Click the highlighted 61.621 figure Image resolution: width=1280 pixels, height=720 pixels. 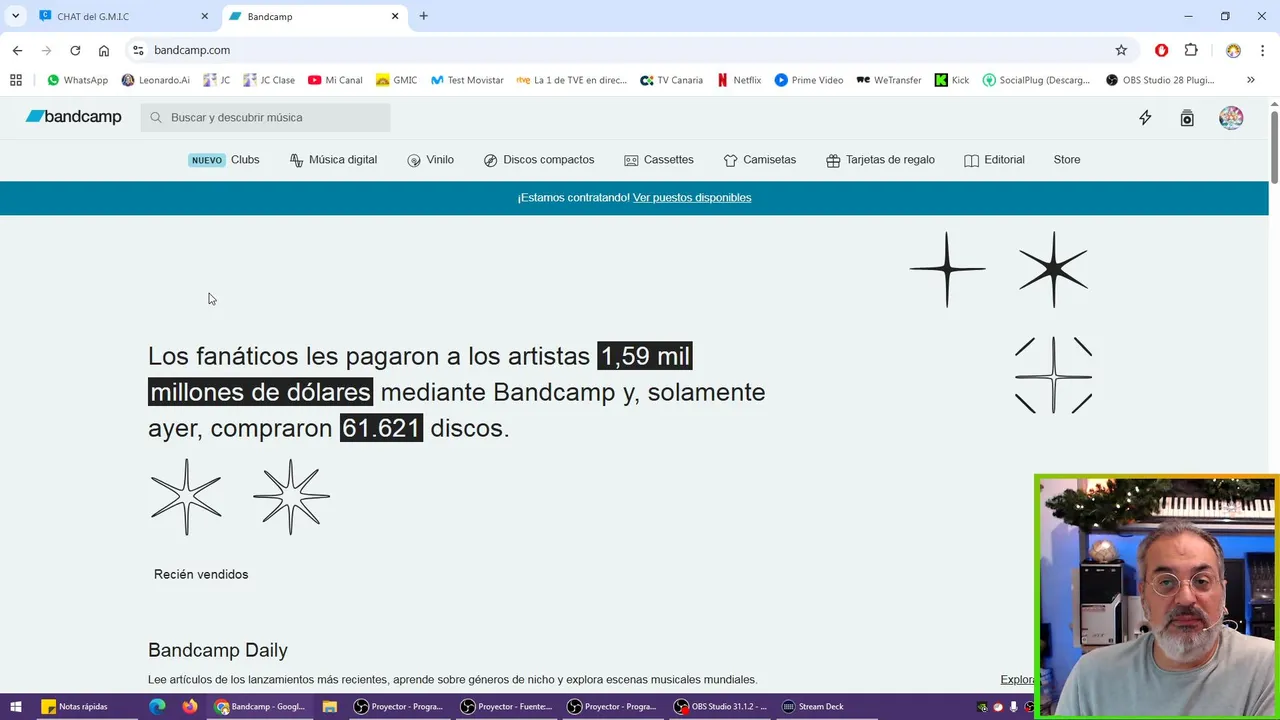coord(381,428)
